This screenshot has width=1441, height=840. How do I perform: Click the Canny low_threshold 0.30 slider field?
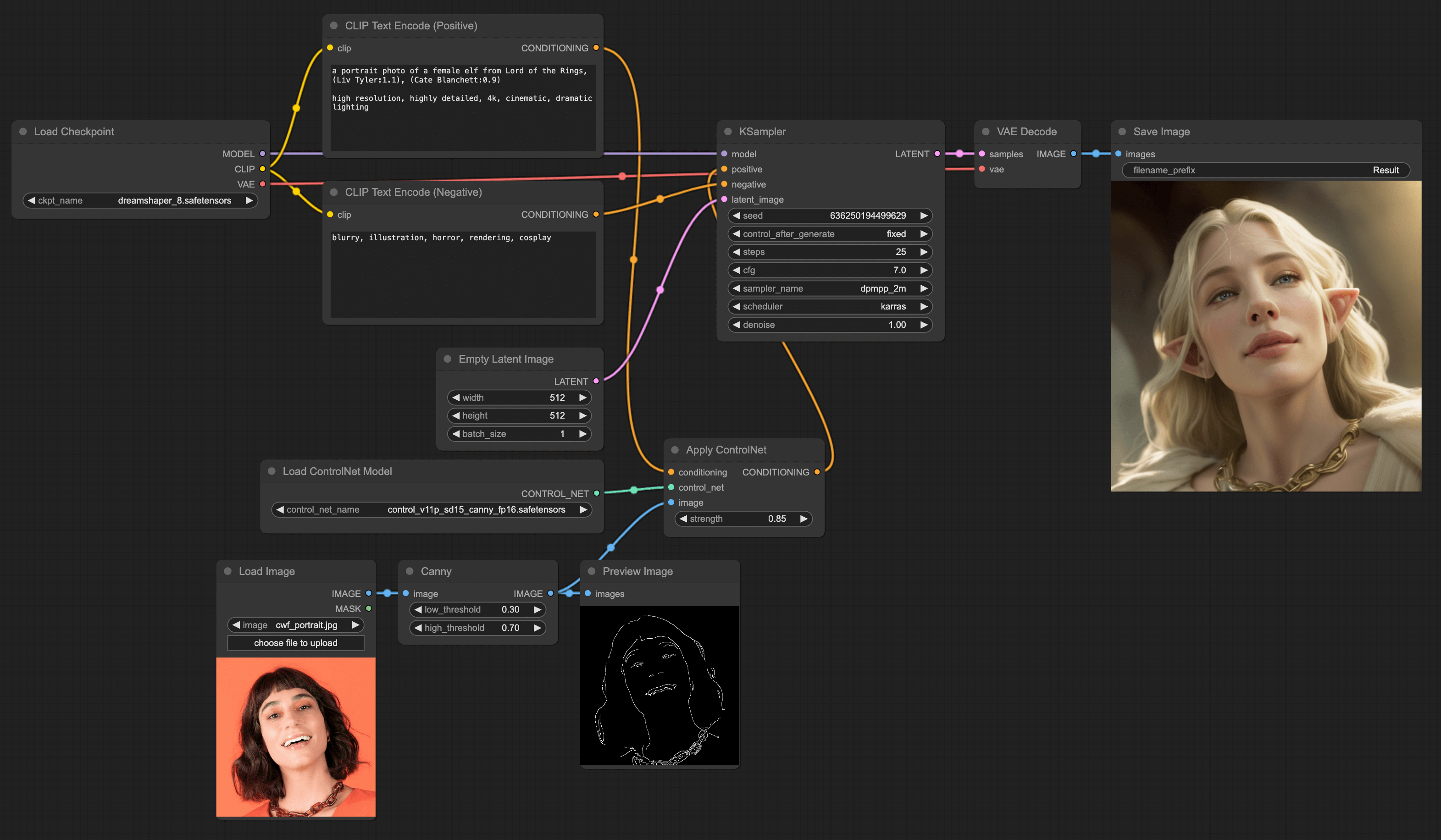tap(477, 609)
